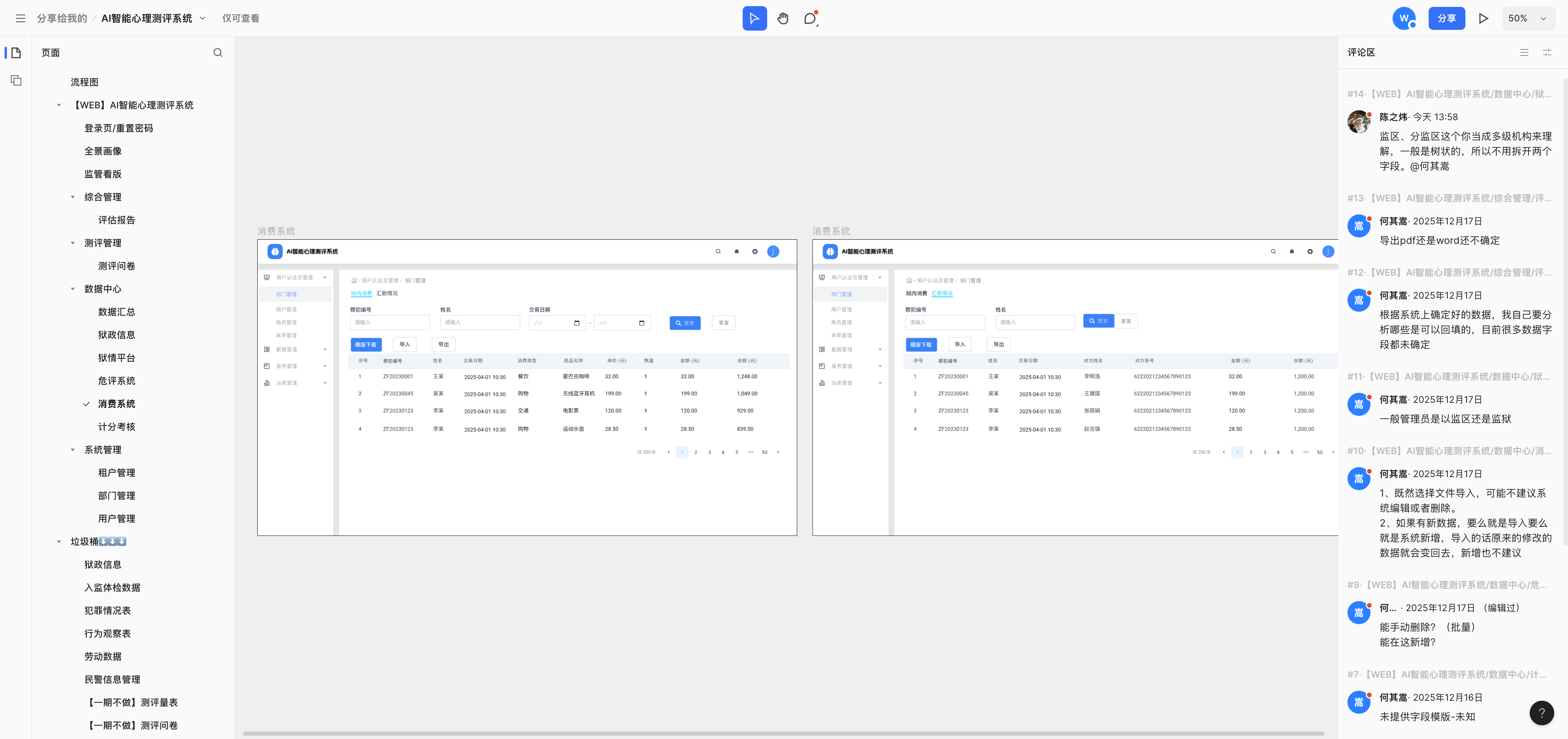Collapse the 综合管理 group

pos(72,197)
